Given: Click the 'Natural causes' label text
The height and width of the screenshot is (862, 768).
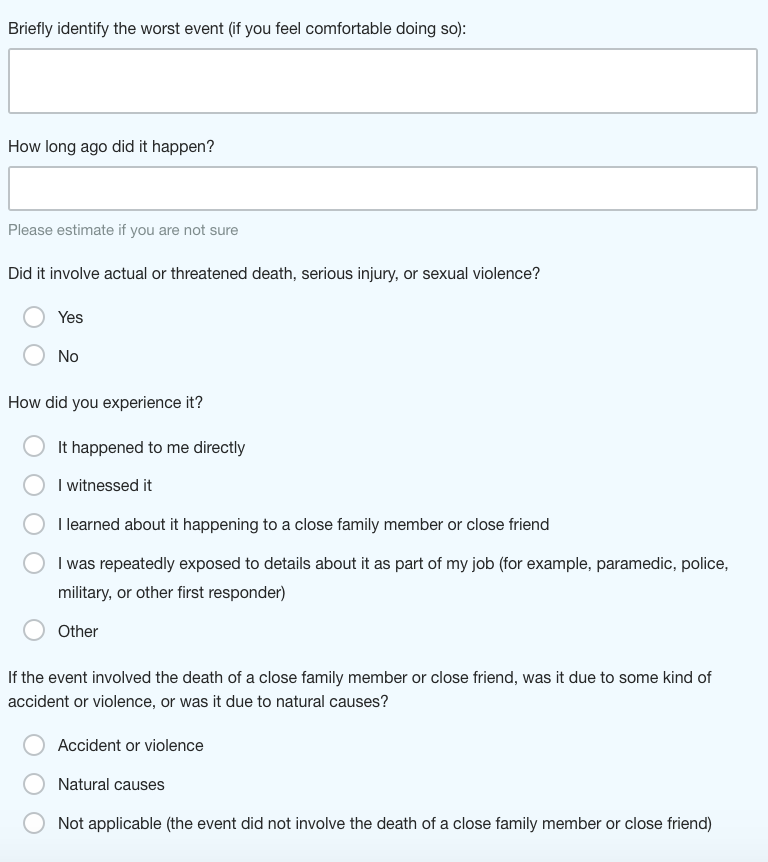Looking at the screenshot, I should pyautogui.click(x=110, y=784).
